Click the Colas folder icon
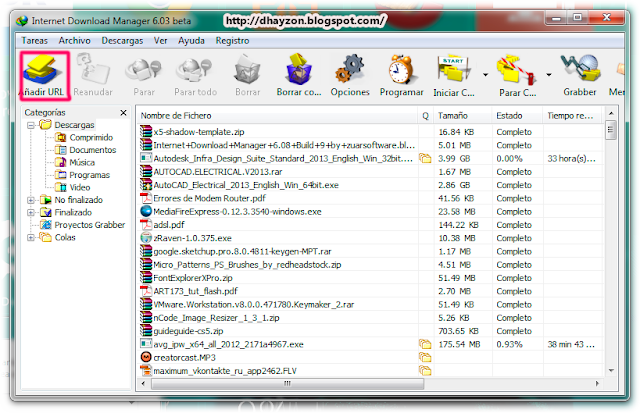Viewport: 640px width, 413px height. [x=46, y=237]
